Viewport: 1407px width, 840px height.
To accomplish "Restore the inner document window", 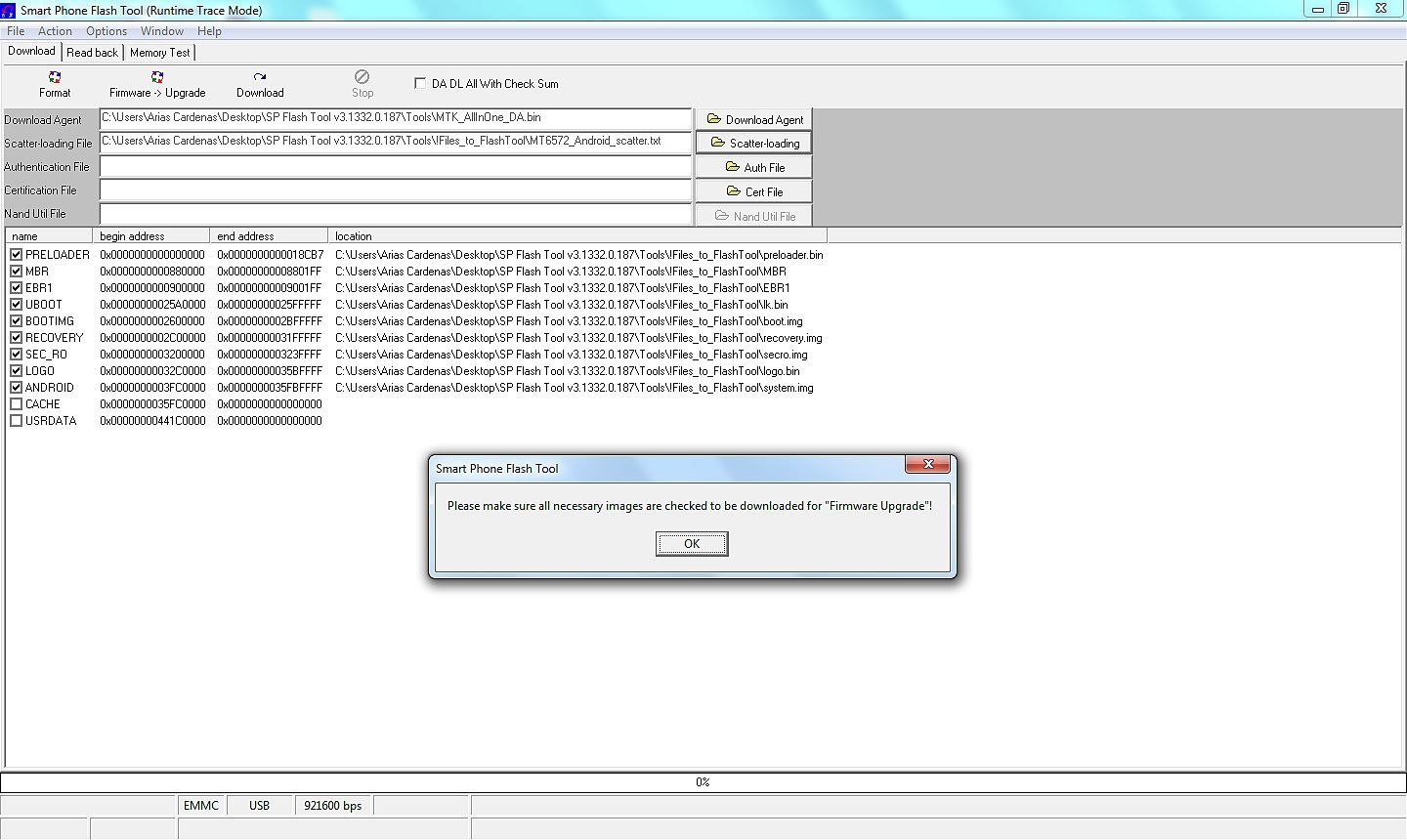I will click(1343, 9).
